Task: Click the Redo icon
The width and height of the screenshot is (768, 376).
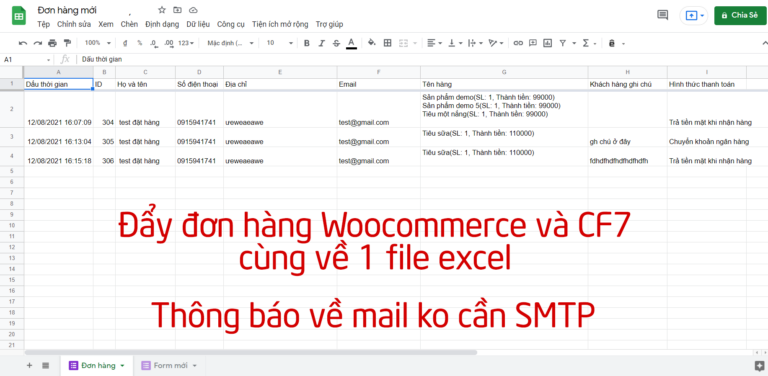Action: click(37, 43)
